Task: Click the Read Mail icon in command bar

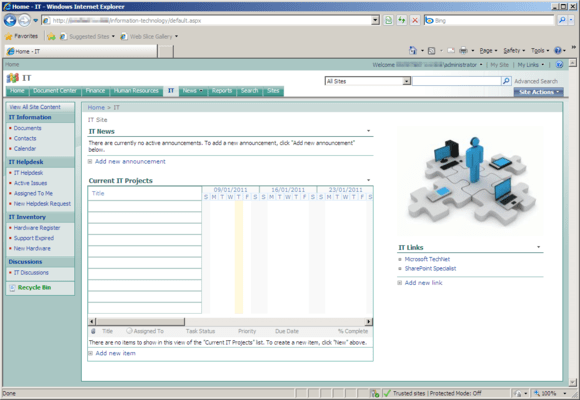Action: [x=451, y=50]
